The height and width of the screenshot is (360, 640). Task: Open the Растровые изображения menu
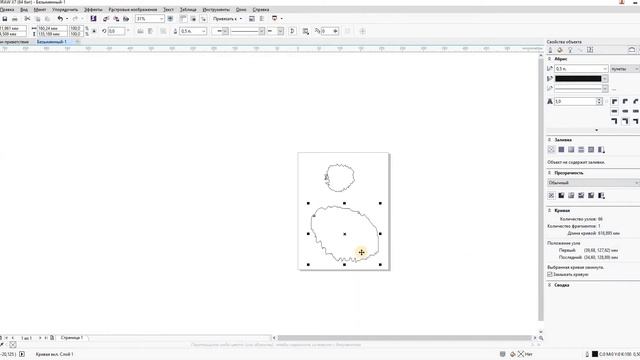133,9
